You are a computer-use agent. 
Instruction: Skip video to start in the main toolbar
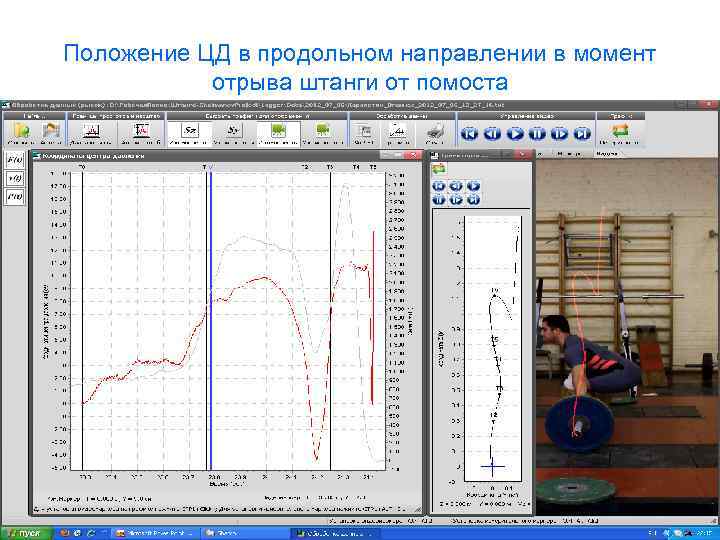[470, 134]
